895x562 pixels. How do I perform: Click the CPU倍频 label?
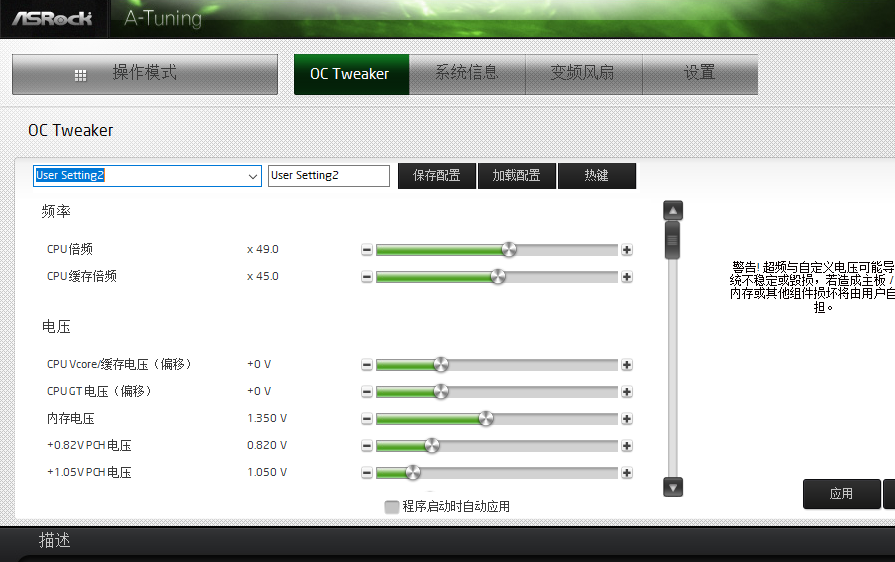(70, 249)
